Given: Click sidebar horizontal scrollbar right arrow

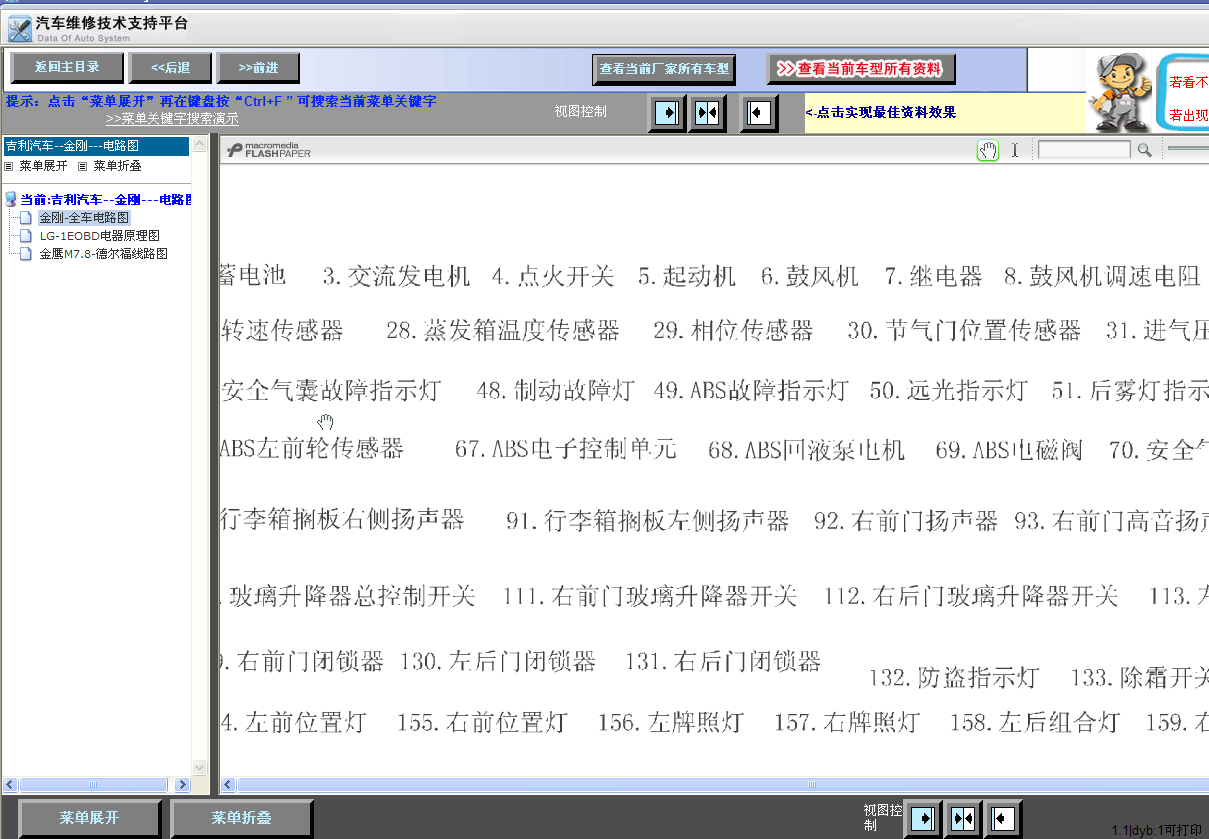Looking at the screenshot, I should pyautogui.click(x=182, y=785).
